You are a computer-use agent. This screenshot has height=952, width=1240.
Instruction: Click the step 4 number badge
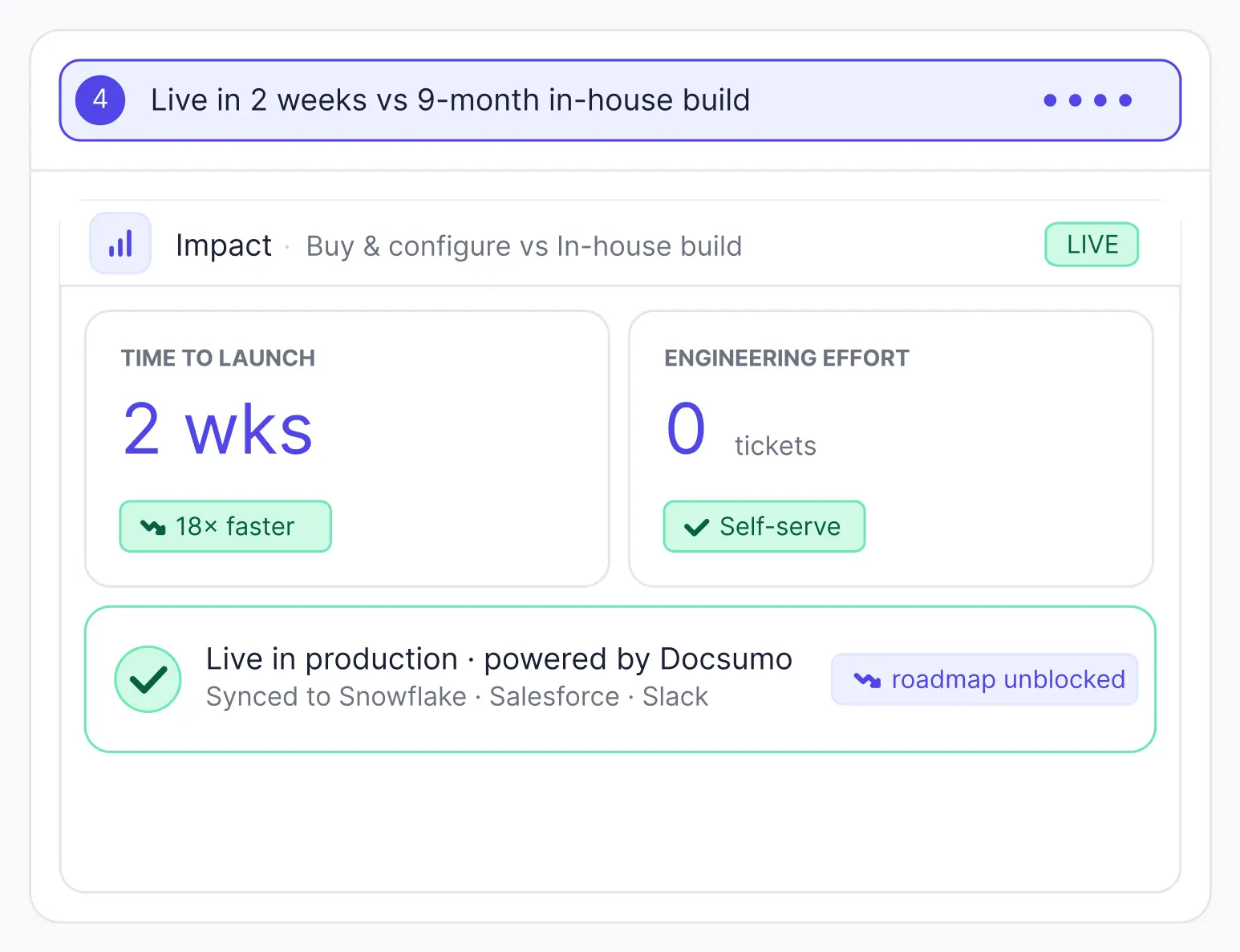pos(100,100)
